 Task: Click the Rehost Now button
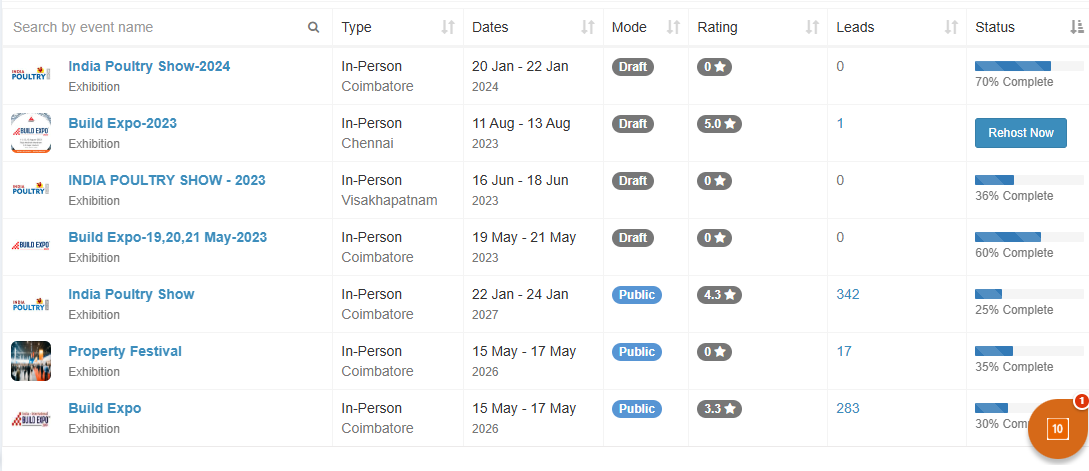(1020, 133)
